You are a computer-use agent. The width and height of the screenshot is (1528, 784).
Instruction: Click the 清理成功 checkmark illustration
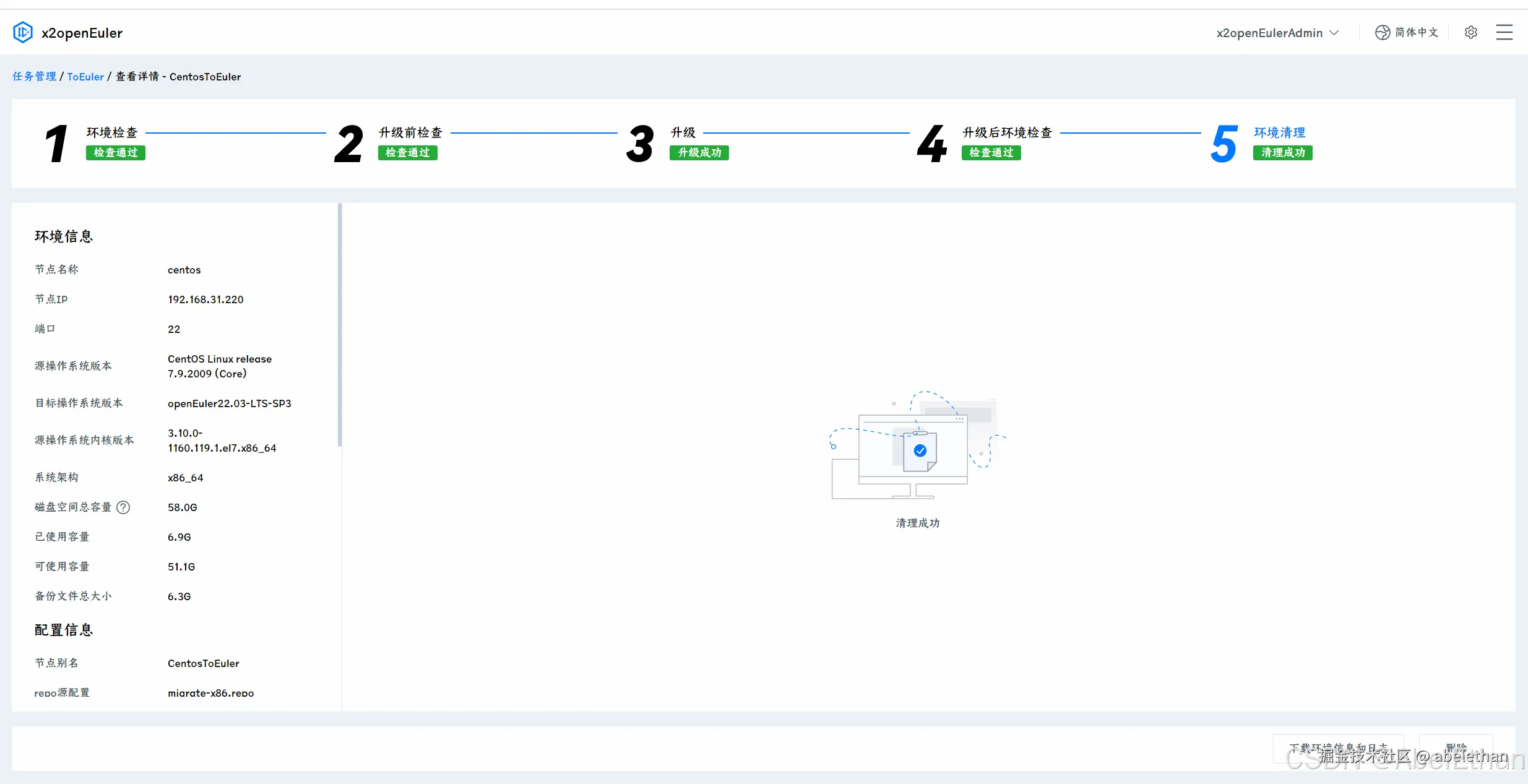920,450
